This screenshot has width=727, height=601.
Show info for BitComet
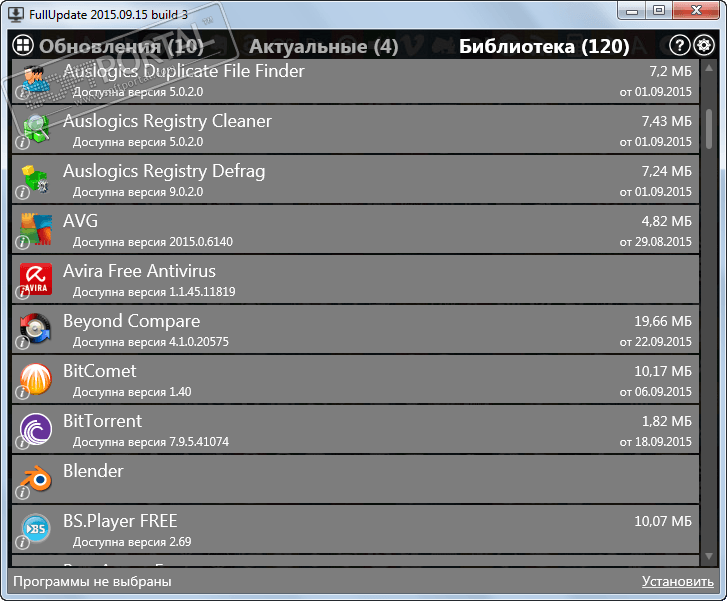pos(22,392)
